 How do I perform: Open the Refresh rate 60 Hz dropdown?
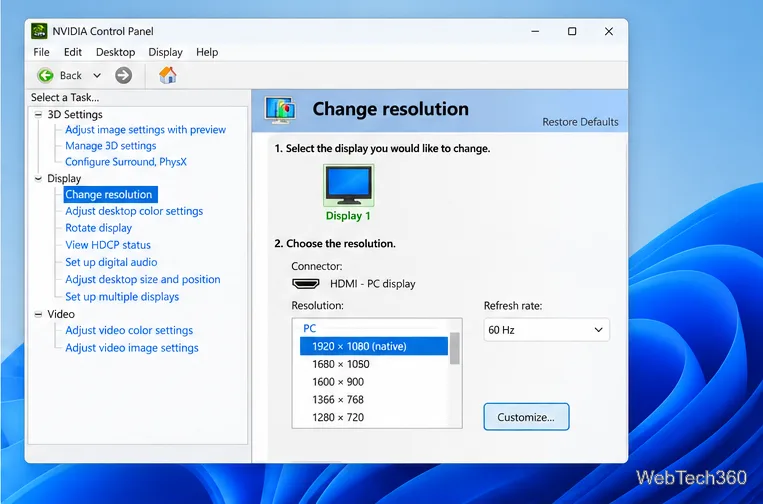(546, 330)
